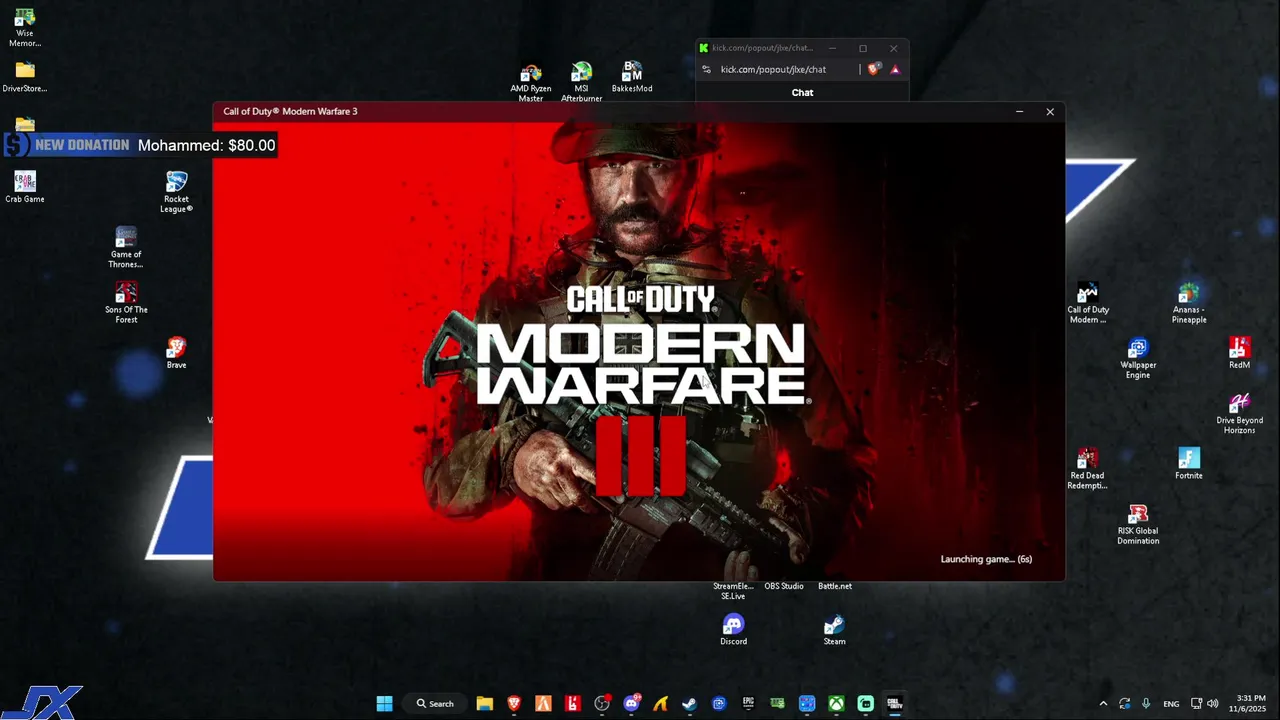Select the Battle.net desktop label
1280x720 pixels.
pos(835,586)
